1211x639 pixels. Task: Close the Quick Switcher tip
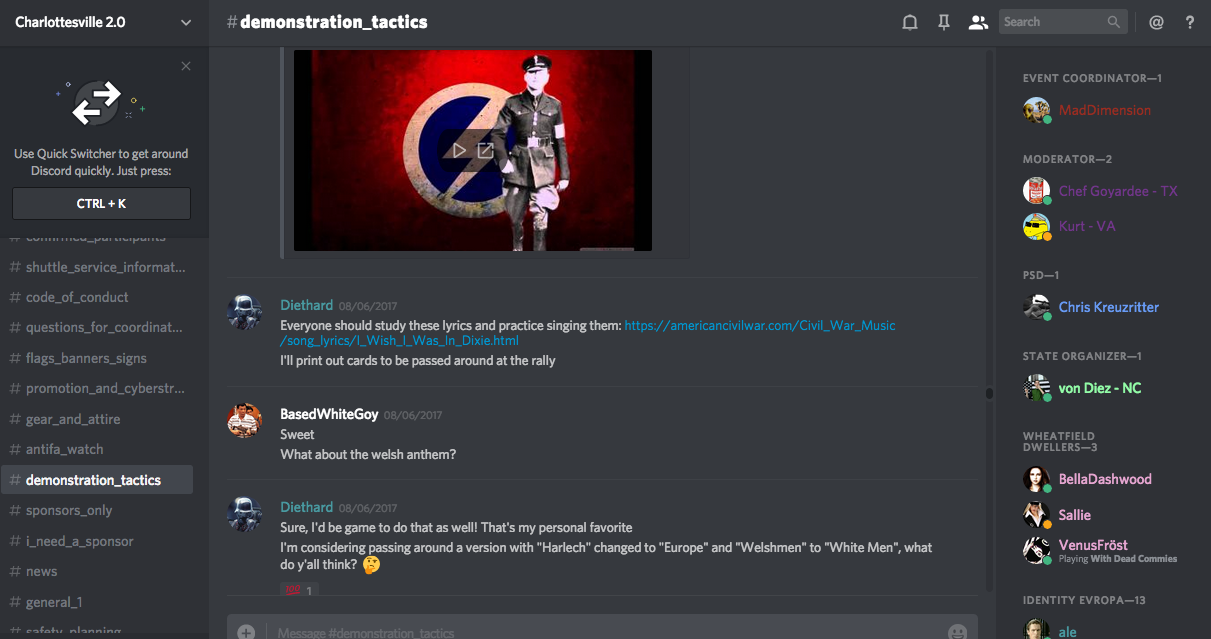[x=186, y=66]
